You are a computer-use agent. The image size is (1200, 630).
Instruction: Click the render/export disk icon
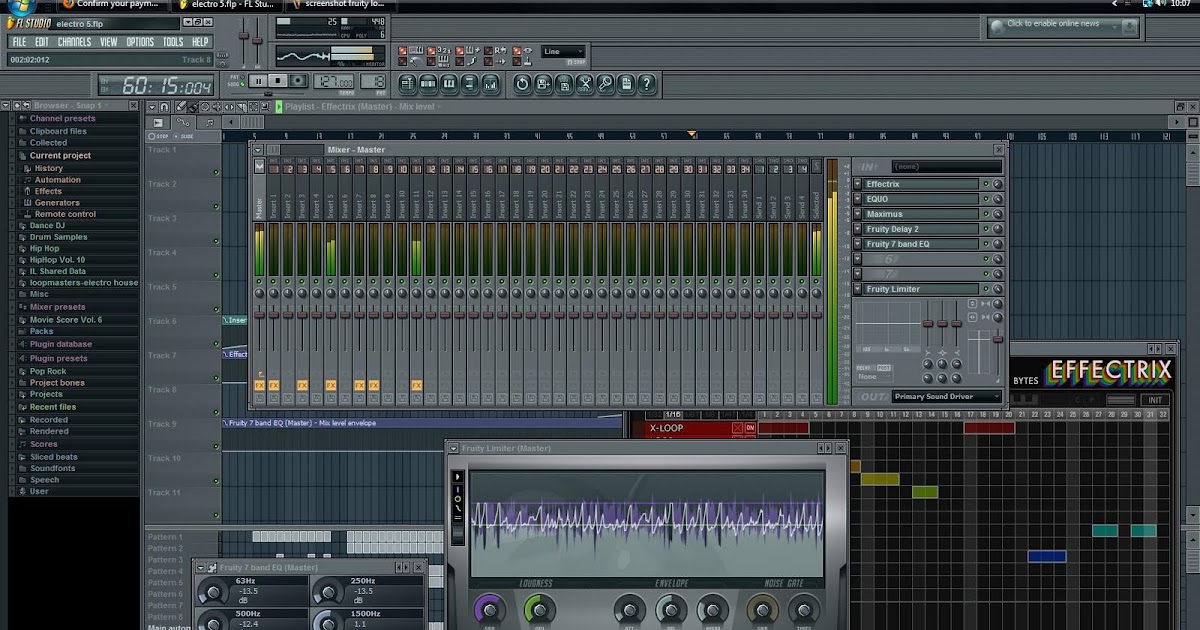click(564, 84)
